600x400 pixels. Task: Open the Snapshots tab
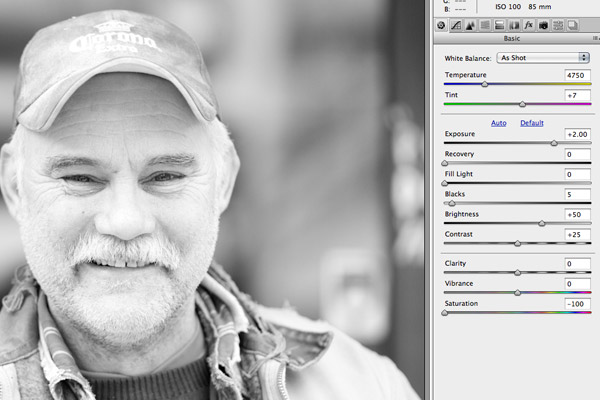point(572,25)
